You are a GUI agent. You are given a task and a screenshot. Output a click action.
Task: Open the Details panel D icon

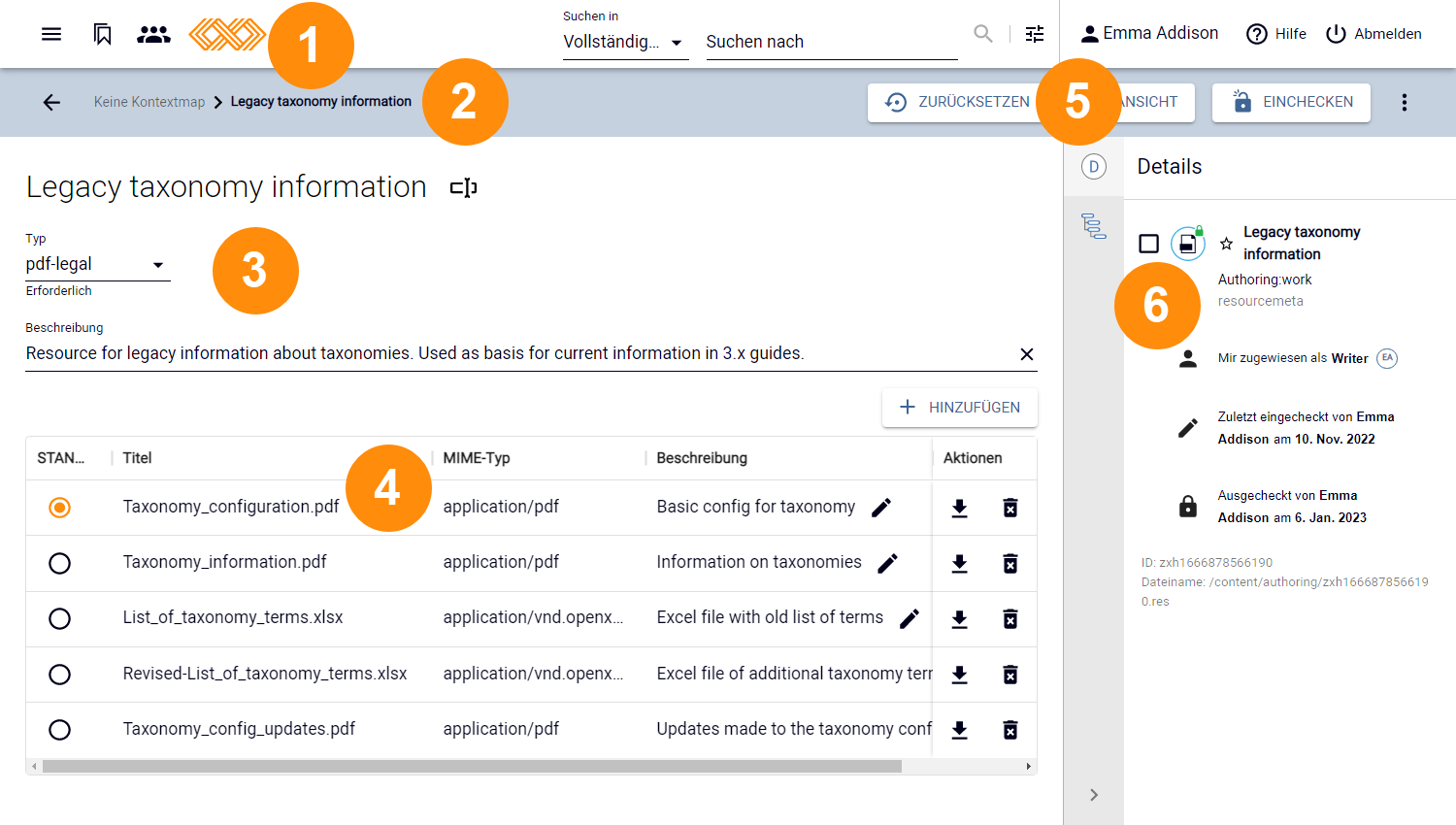1094,167
